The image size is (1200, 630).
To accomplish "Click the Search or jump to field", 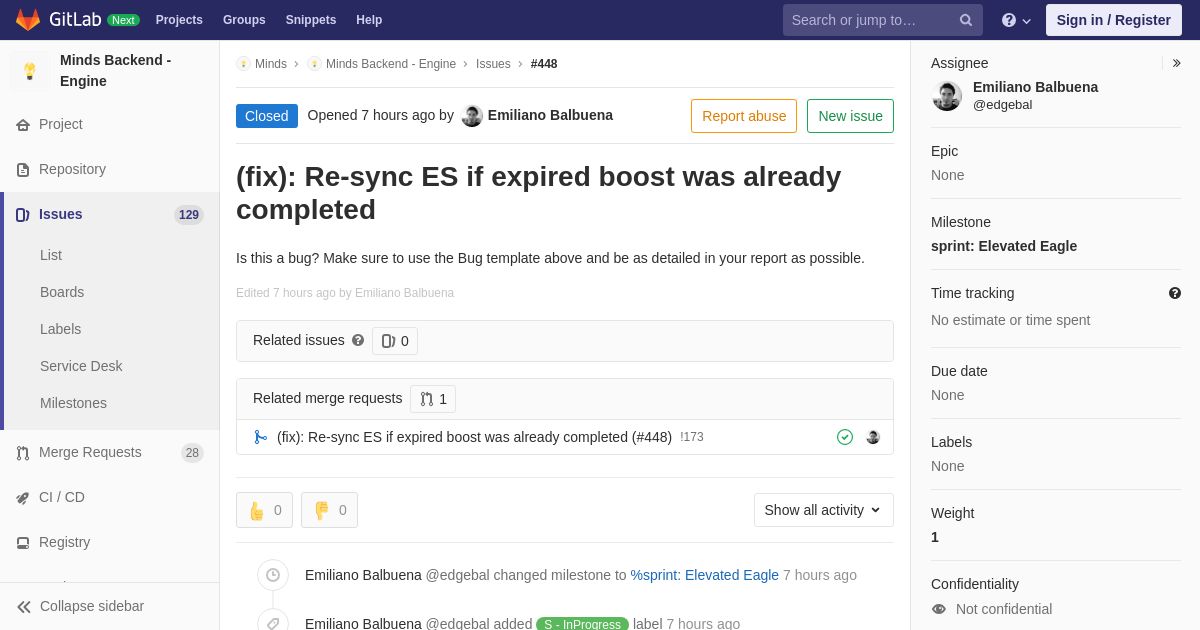I will [x=883, y=20].
